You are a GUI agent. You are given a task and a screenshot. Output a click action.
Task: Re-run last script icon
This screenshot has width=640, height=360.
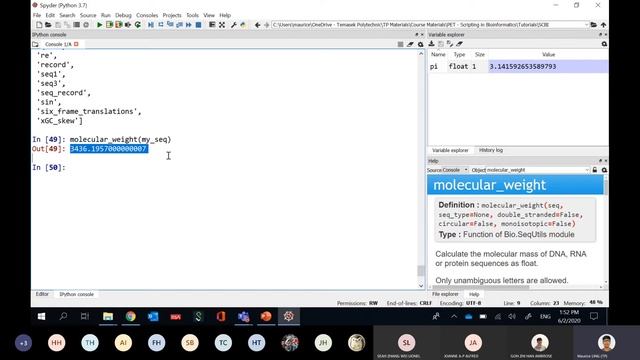click(x=138, y=25)
